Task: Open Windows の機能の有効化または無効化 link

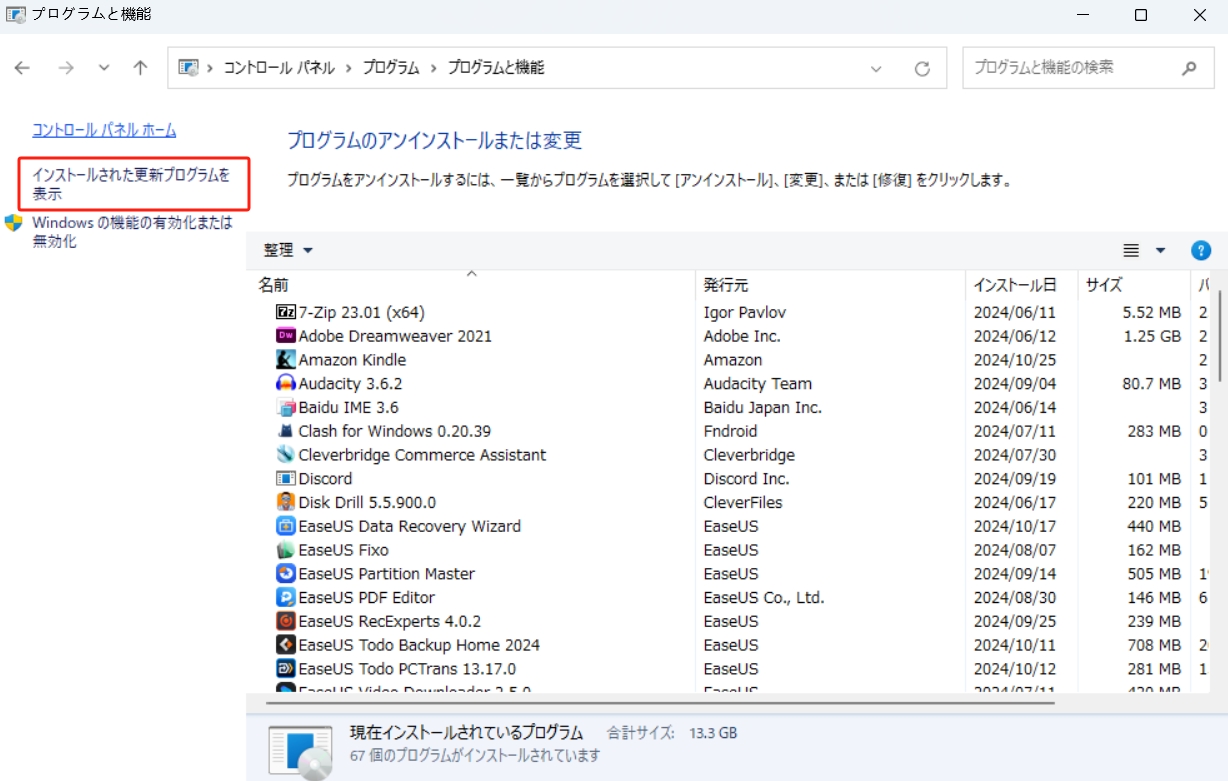Action: point(132,232)
